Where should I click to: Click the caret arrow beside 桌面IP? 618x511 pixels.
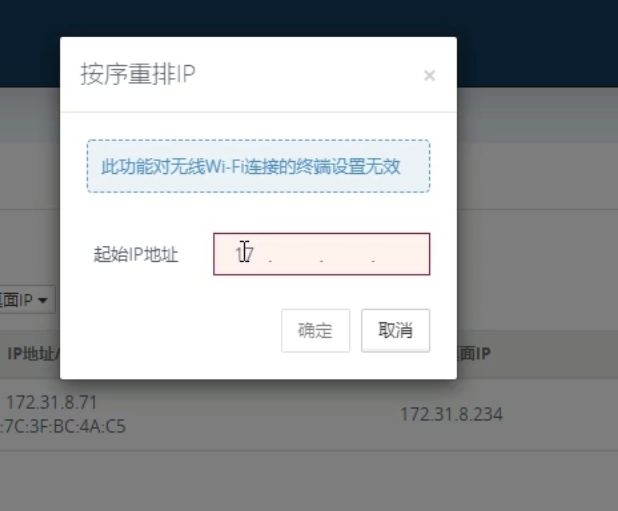[x=42, y=301]
